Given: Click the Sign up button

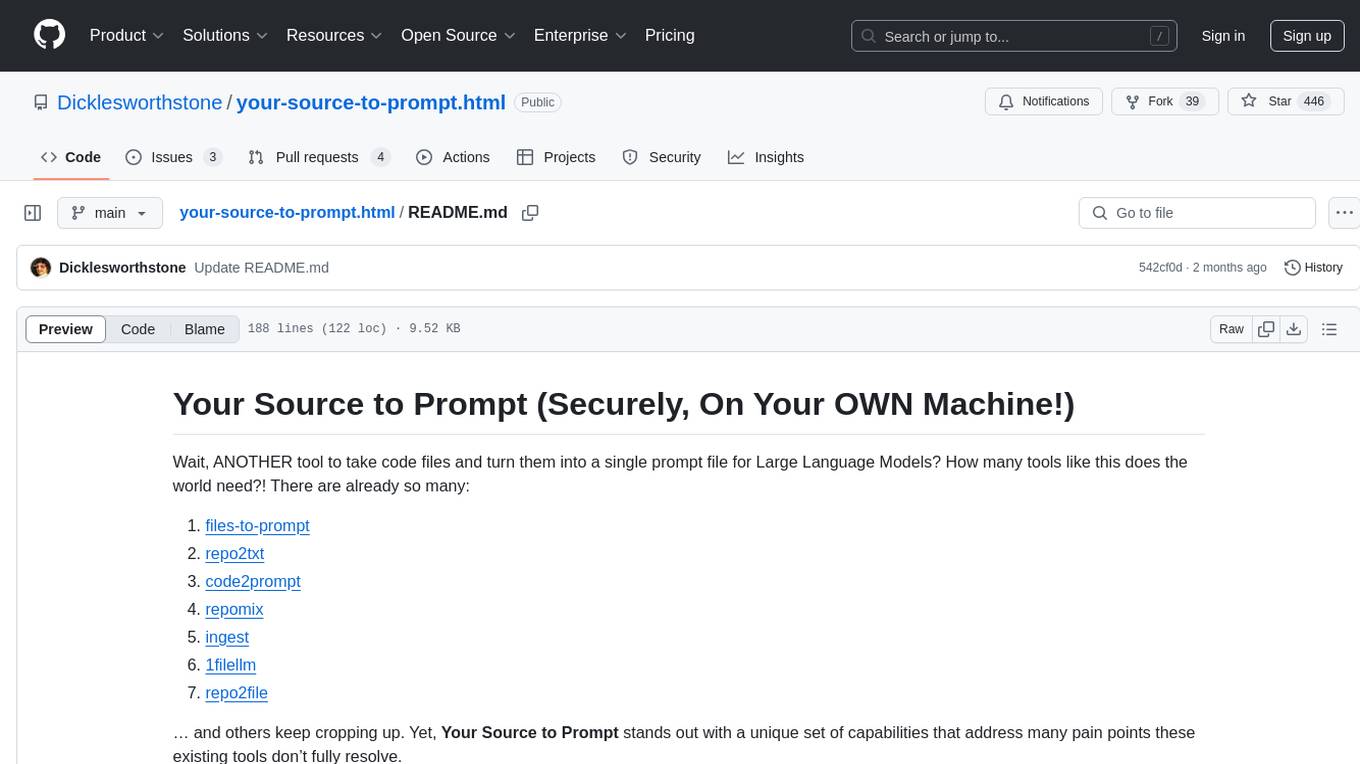Looking at the screenshot, I should pos(1307,36).
